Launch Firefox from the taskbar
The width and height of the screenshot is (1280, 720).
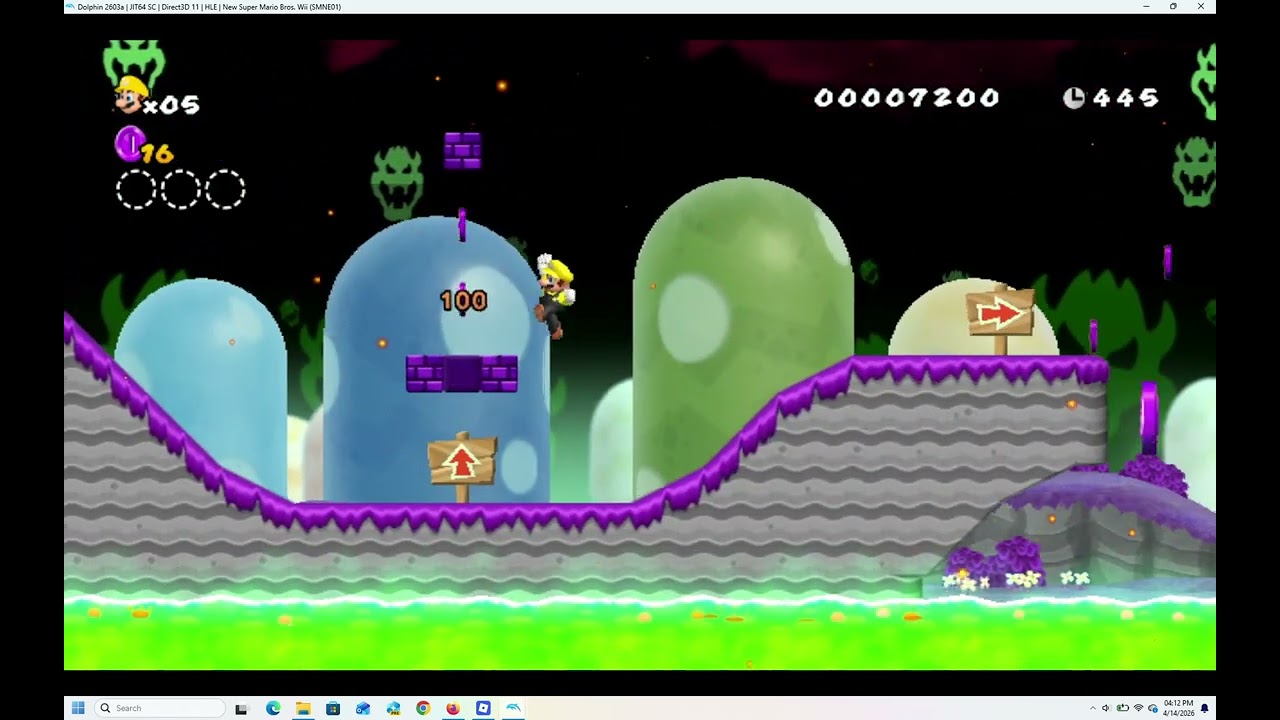click(x=453, y=708)
